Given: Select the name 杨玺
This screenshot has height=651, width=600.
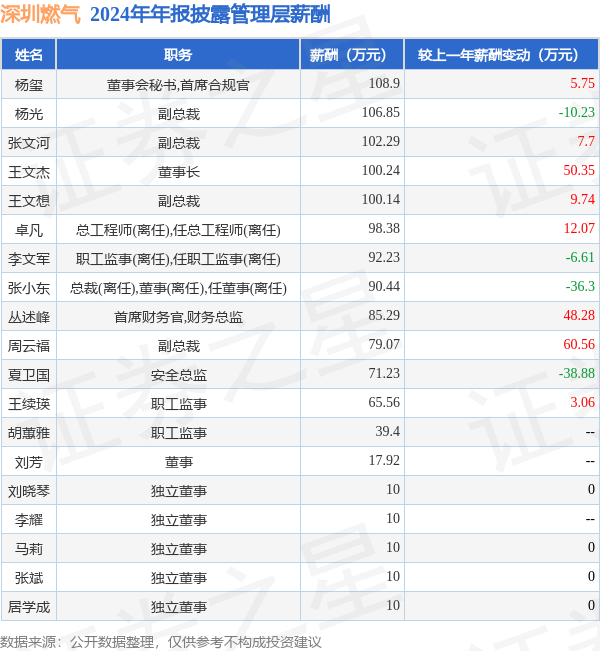Looking at the screenshot, I should pyautogui.click(x=29, y=85).
